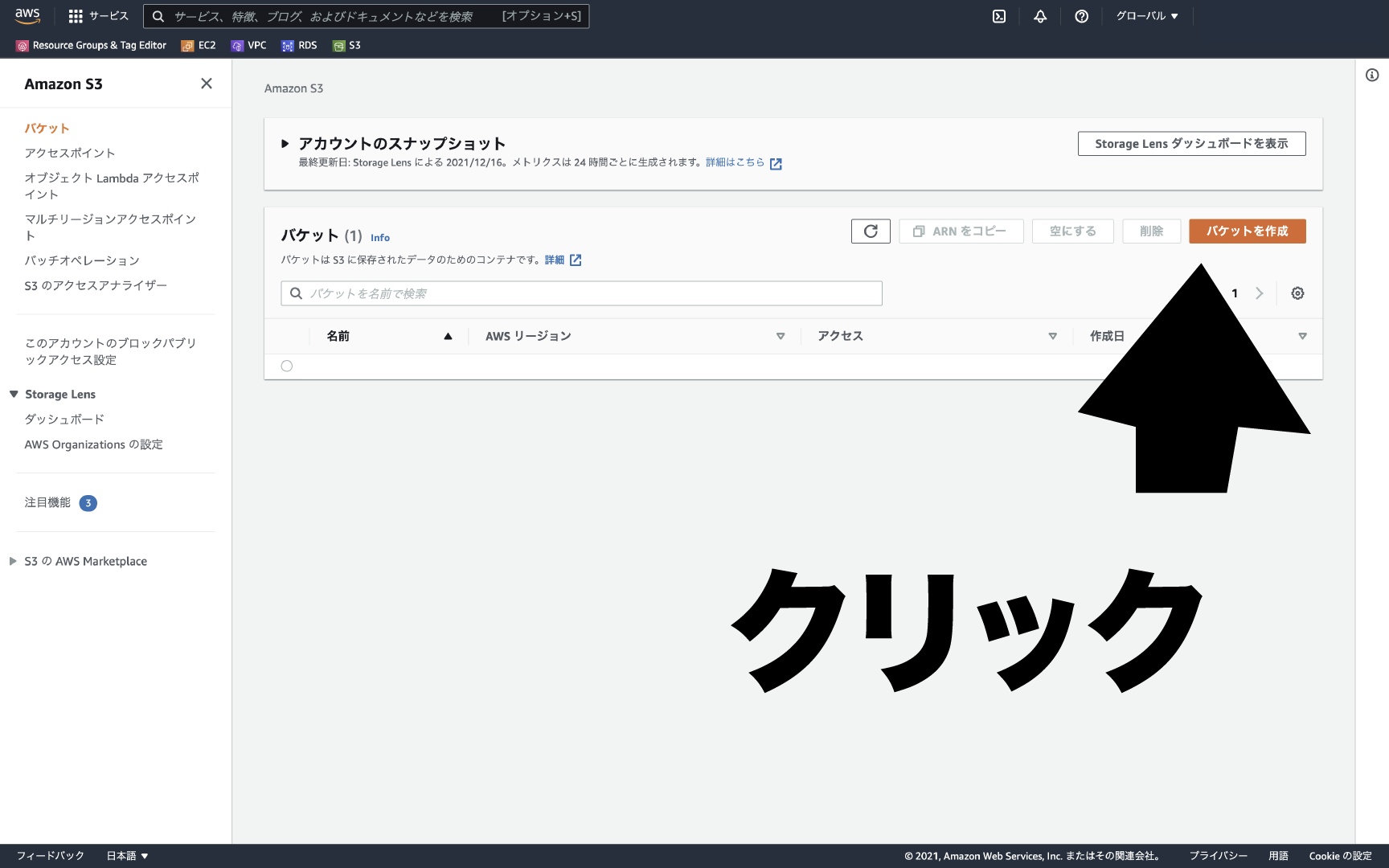The width and height of the screenshot is (1389, 868).
Task: Open the notifications bell
Action: click(1040, 16)
